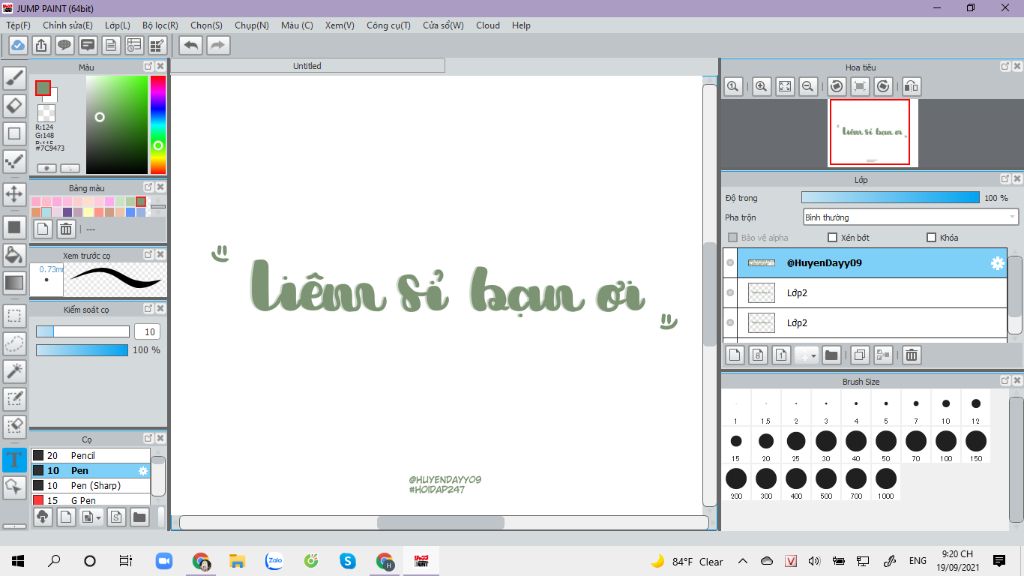Open File Explorer from the taskbar
The width and height of the screenshot is (1024, 576).
click(x=237, y=561)
